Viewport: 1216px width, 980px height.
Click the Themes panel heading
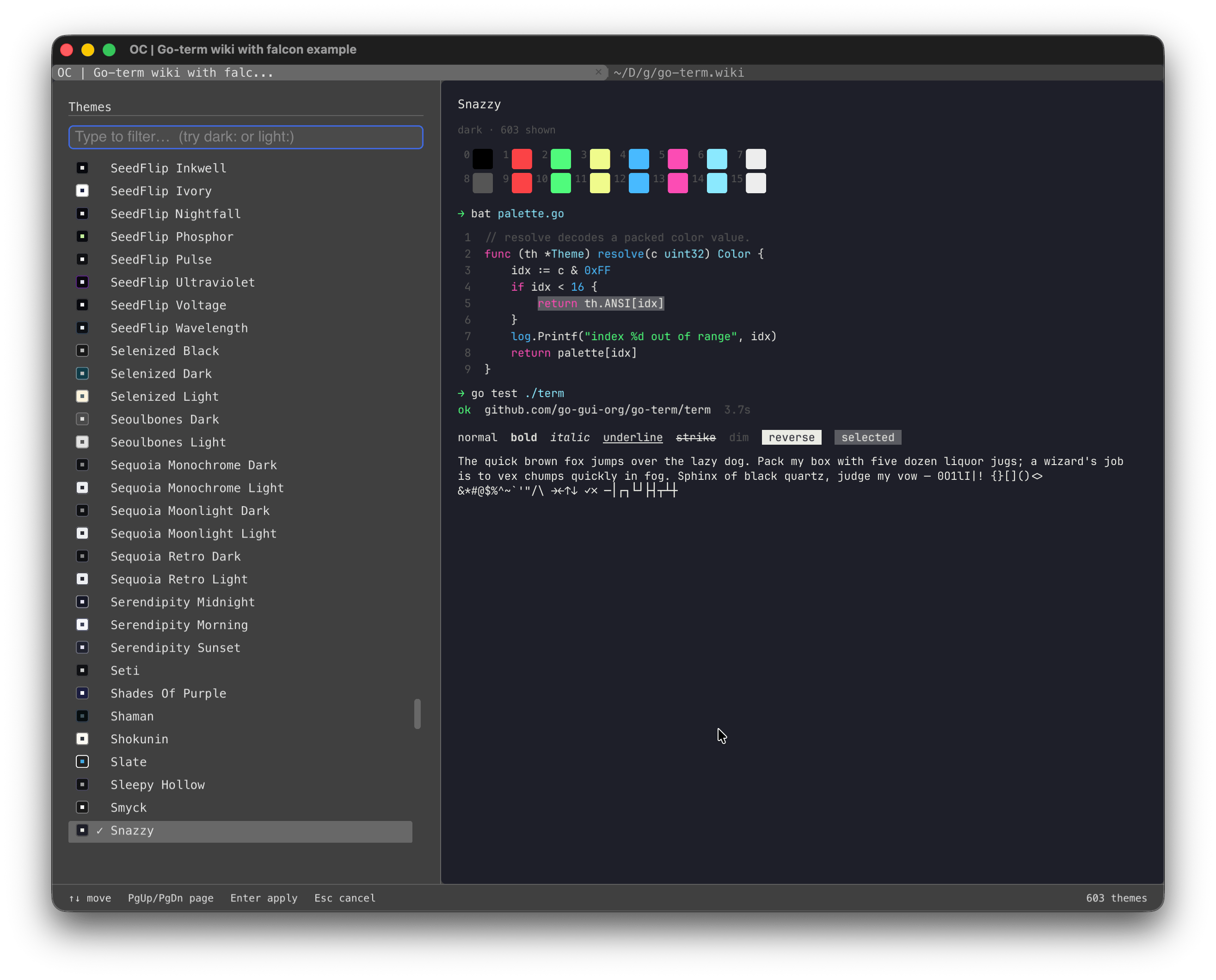click(x=90, y=107)
